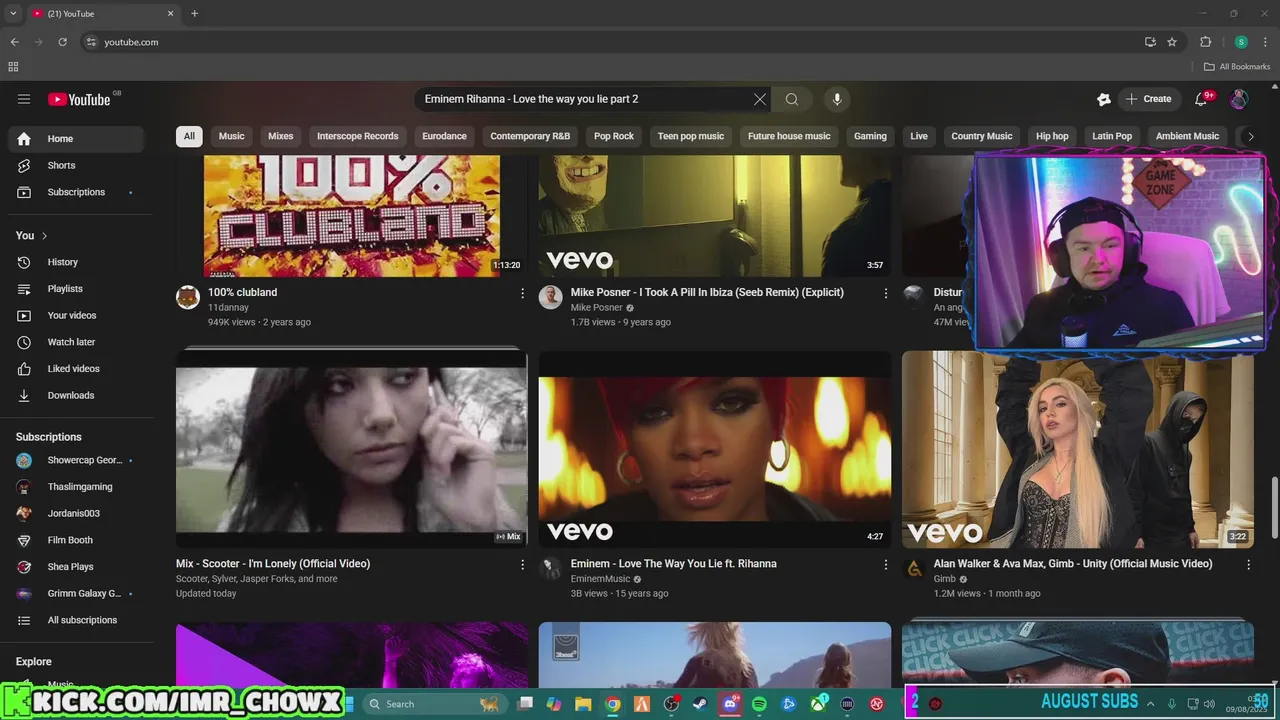Play the Alan Walker Unity thumbnail

tap(1078, 448)
